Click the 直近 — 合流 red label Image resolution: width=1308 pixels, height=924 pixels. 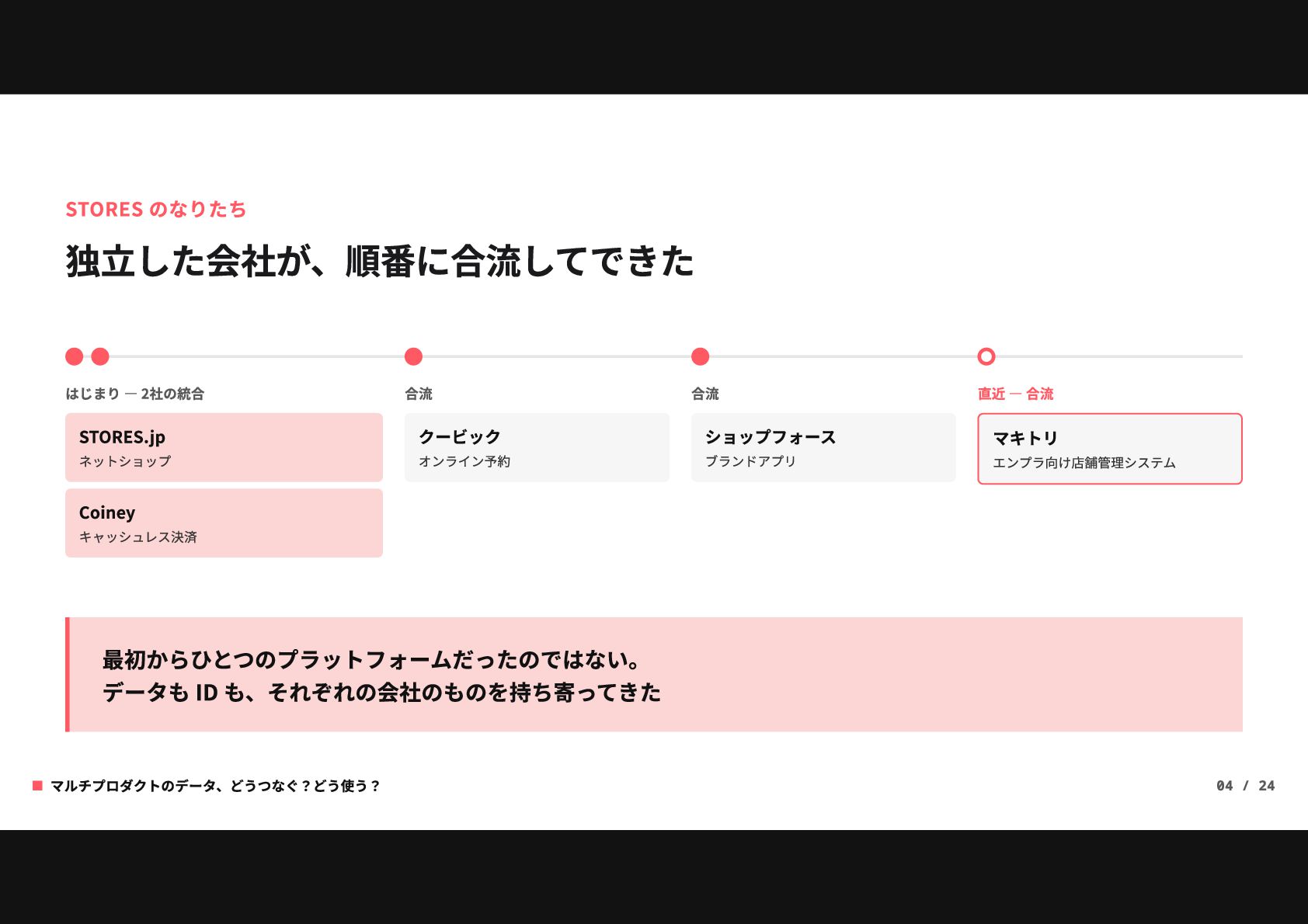[x=1016, y=394]
